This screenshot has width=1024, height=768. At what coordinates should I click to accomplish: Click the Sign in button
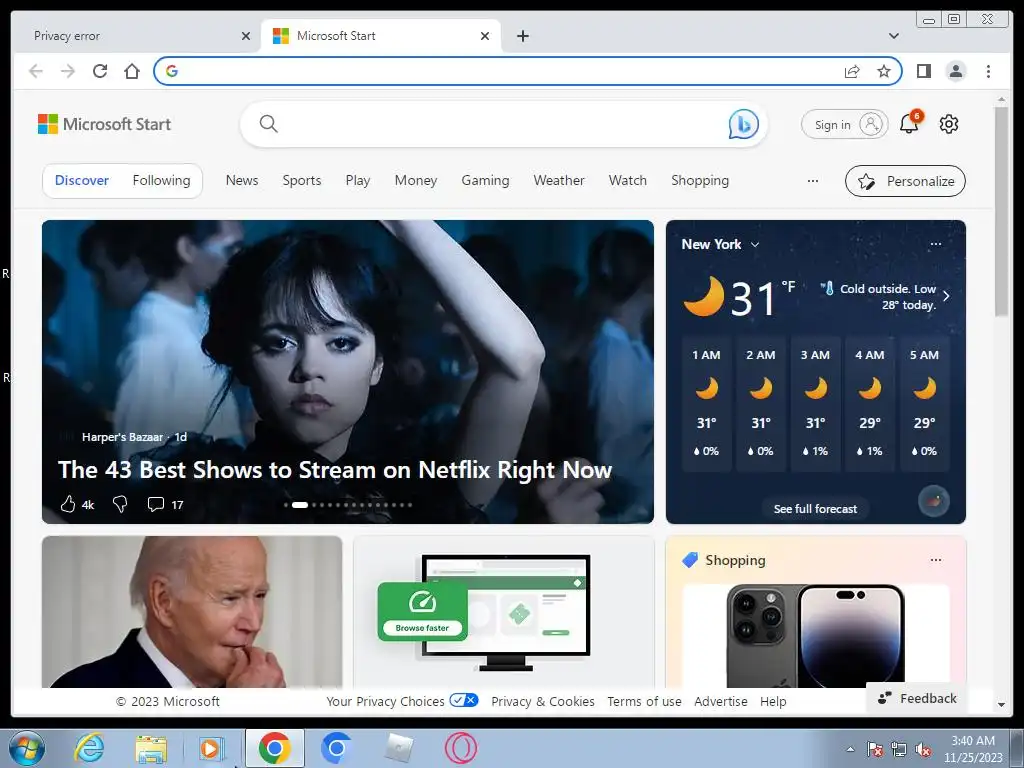coord(844,124)
